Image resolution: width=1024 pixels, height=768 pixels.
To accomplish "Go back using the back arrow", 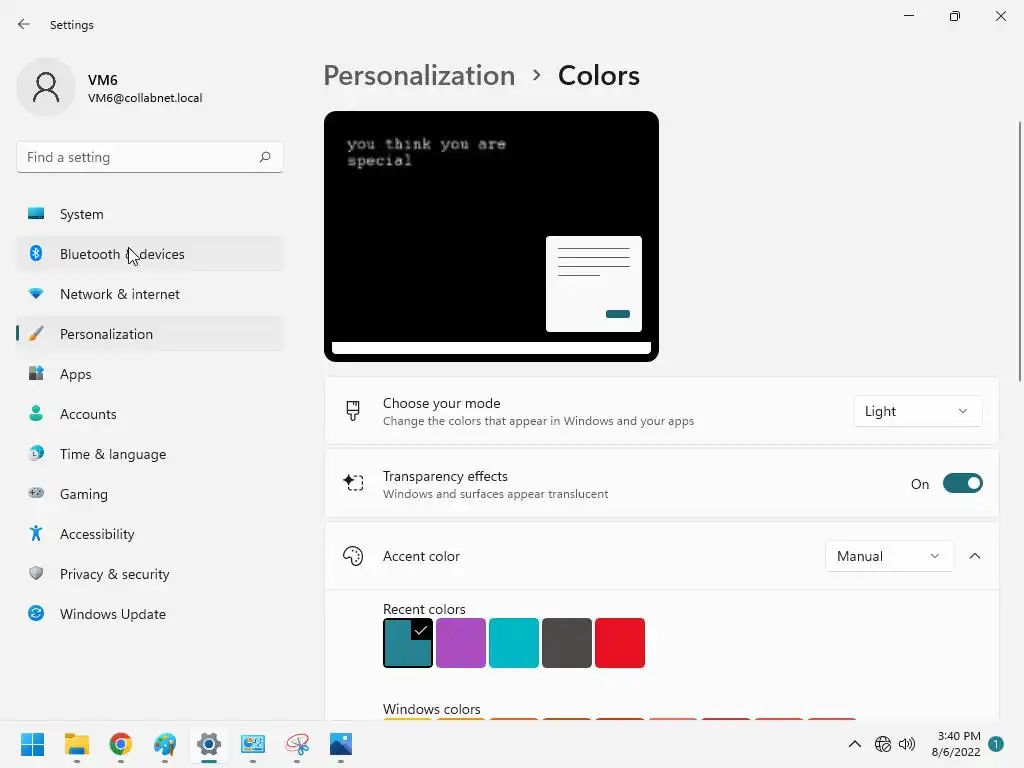I will 24,24.
